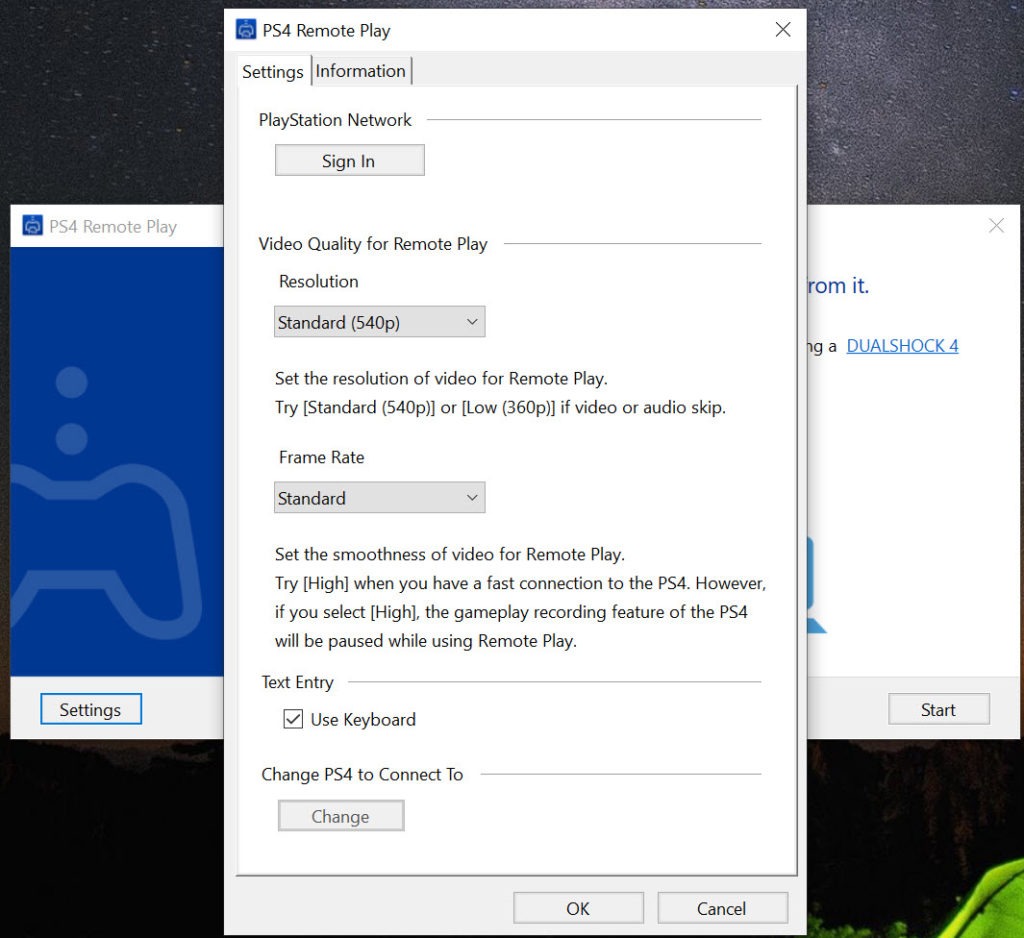Click the 'Frame Rate' label

(321, 457)
